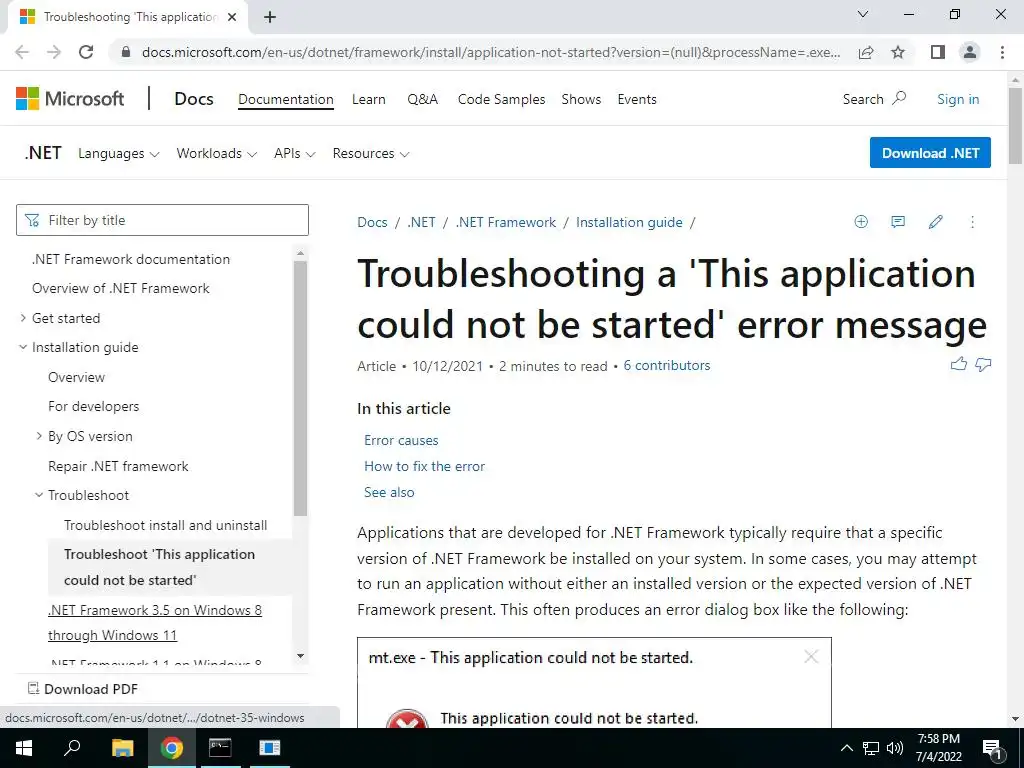Bookmark this page with the star icon

tap(899, 52)
